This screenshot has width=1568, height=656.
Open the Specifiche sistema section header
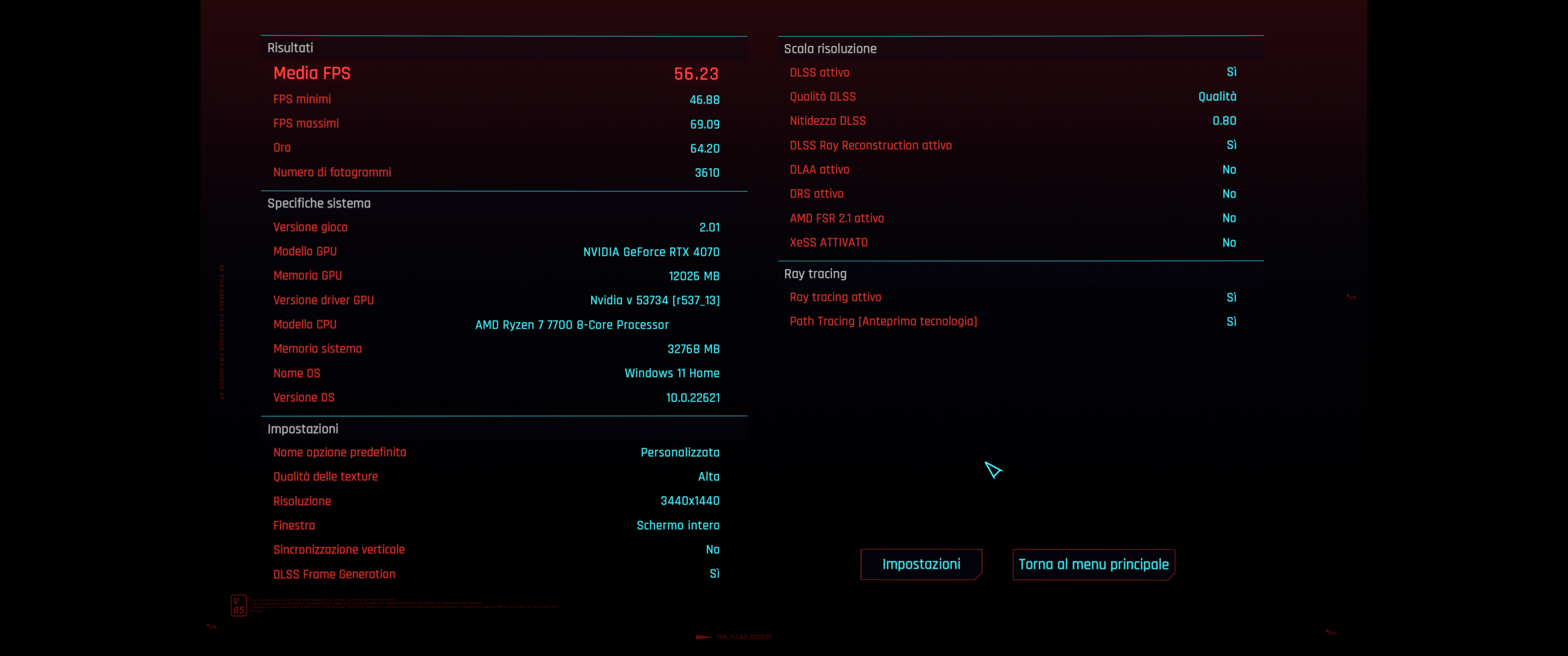tap(318, 203)
